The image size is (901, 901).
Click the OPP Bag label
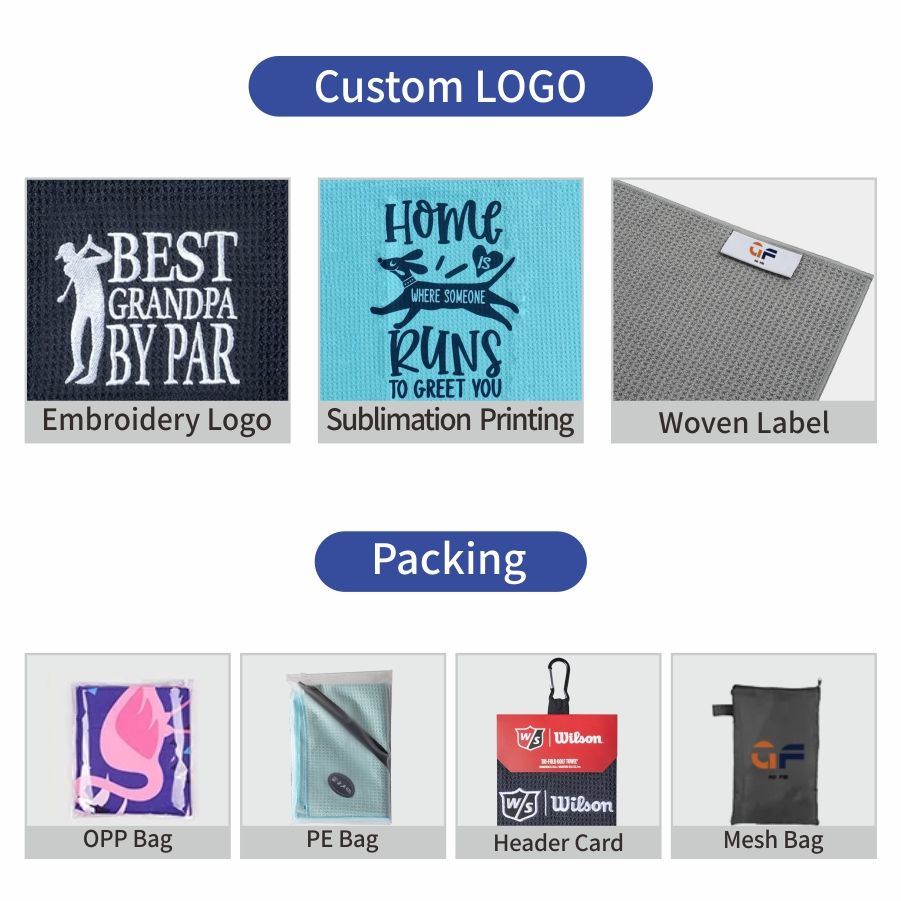(128, 840)
